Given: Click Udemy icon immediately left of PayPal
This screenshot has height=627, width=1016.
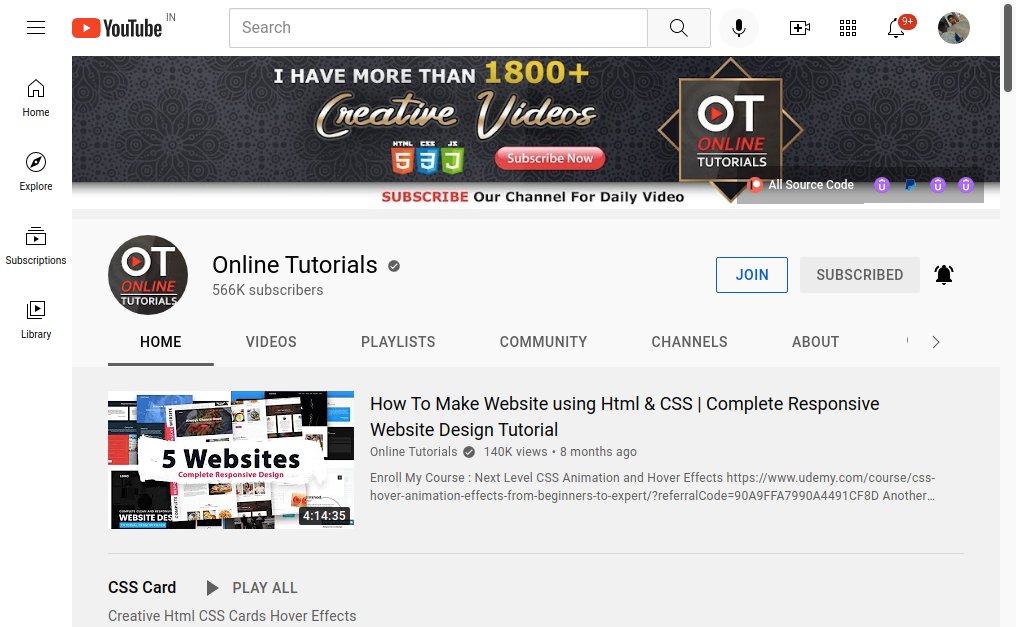Looking at the screenshot, I should [881, 185].
